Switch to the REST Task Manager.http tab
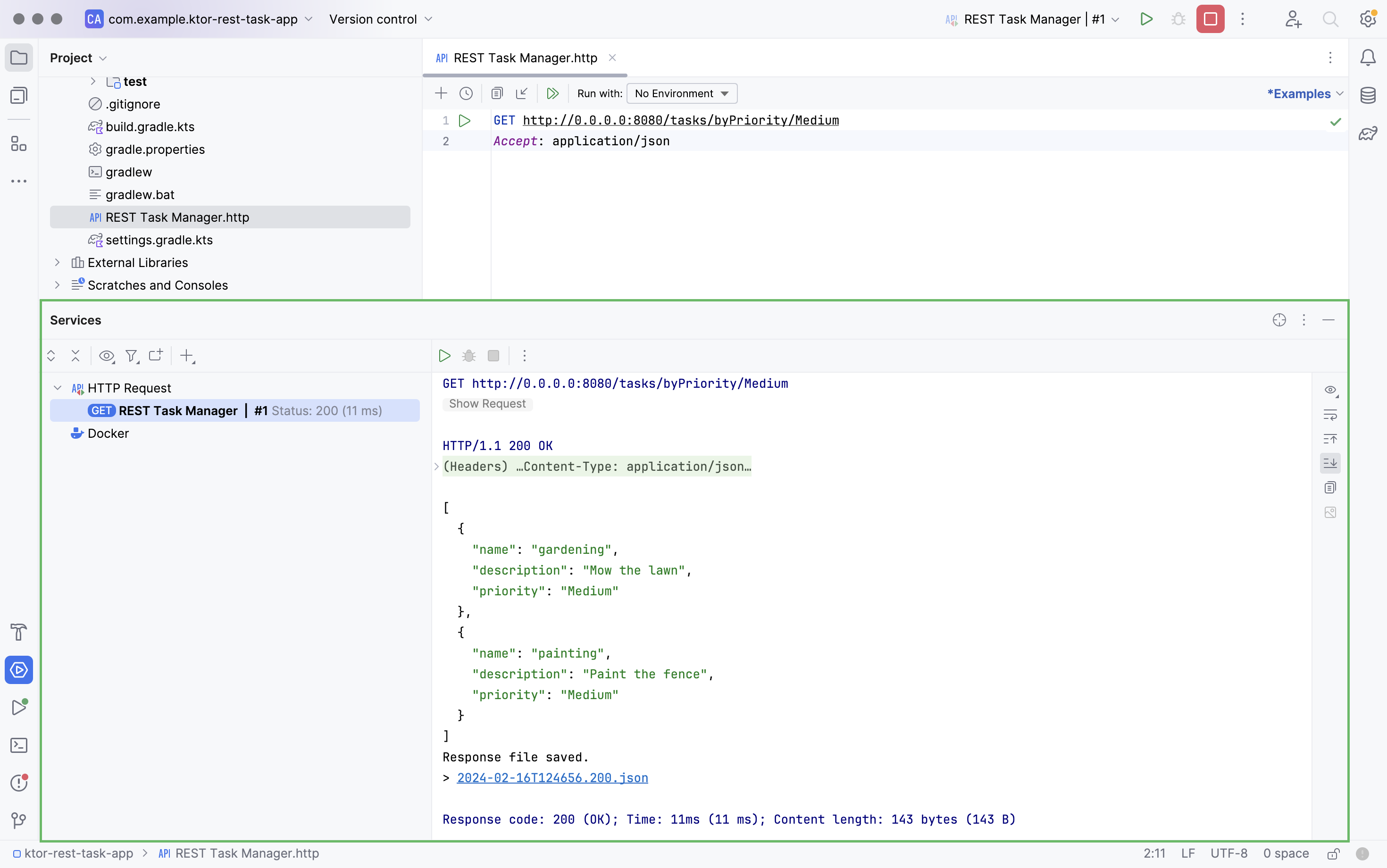Viewport: 1387px width, 868px height. [524, 58]
